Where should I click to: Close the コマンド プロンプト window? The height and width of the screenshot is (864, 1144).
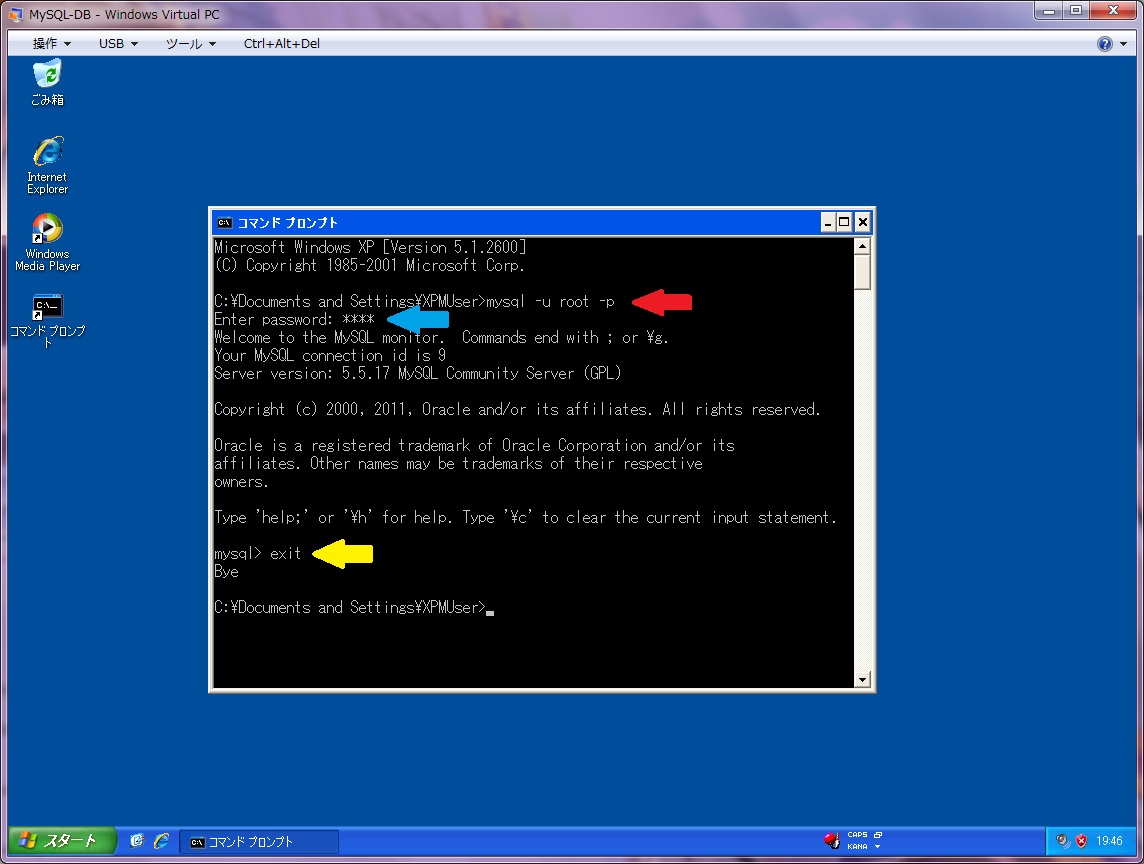click(862, 223)
